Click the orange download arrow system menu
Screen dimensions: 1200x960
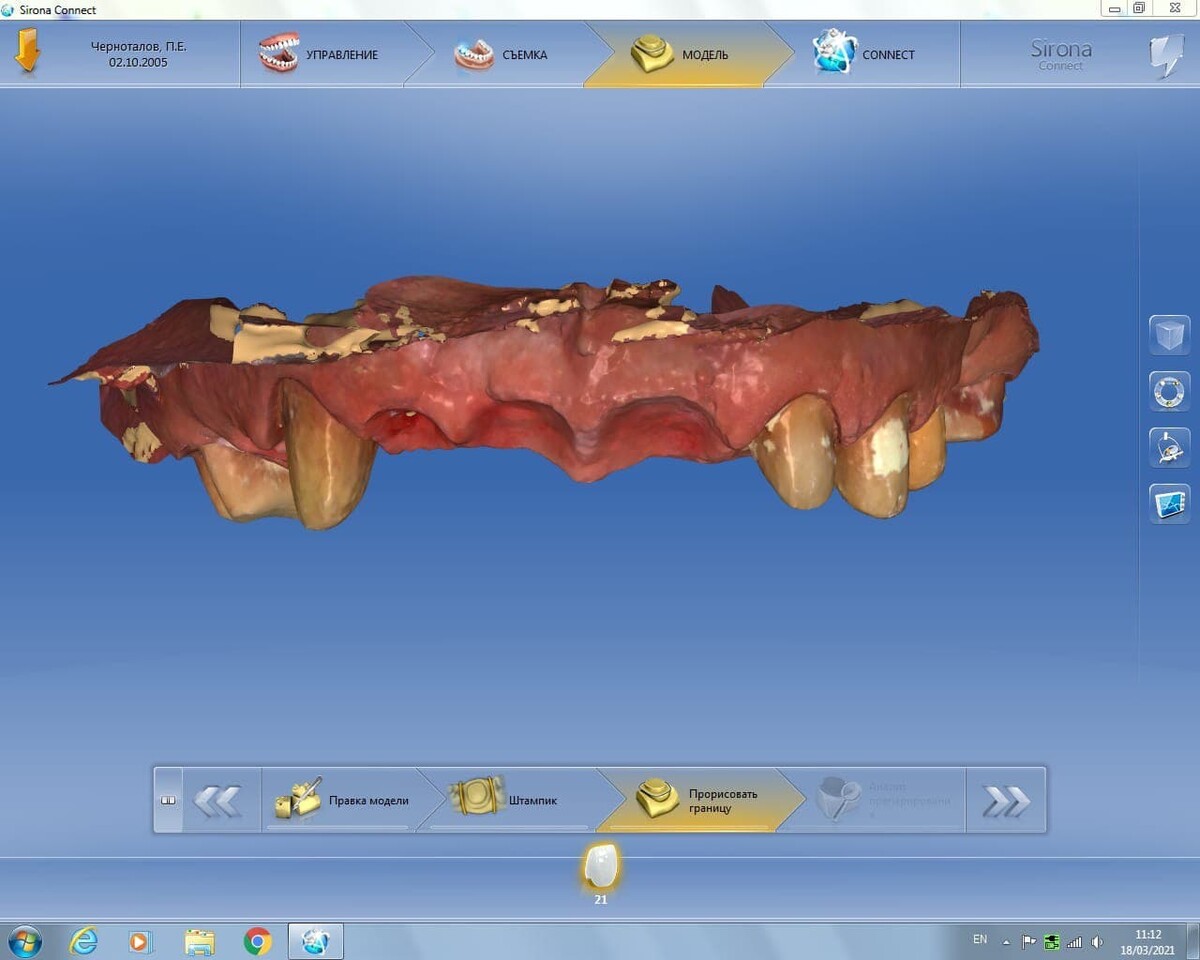[27, 53]
